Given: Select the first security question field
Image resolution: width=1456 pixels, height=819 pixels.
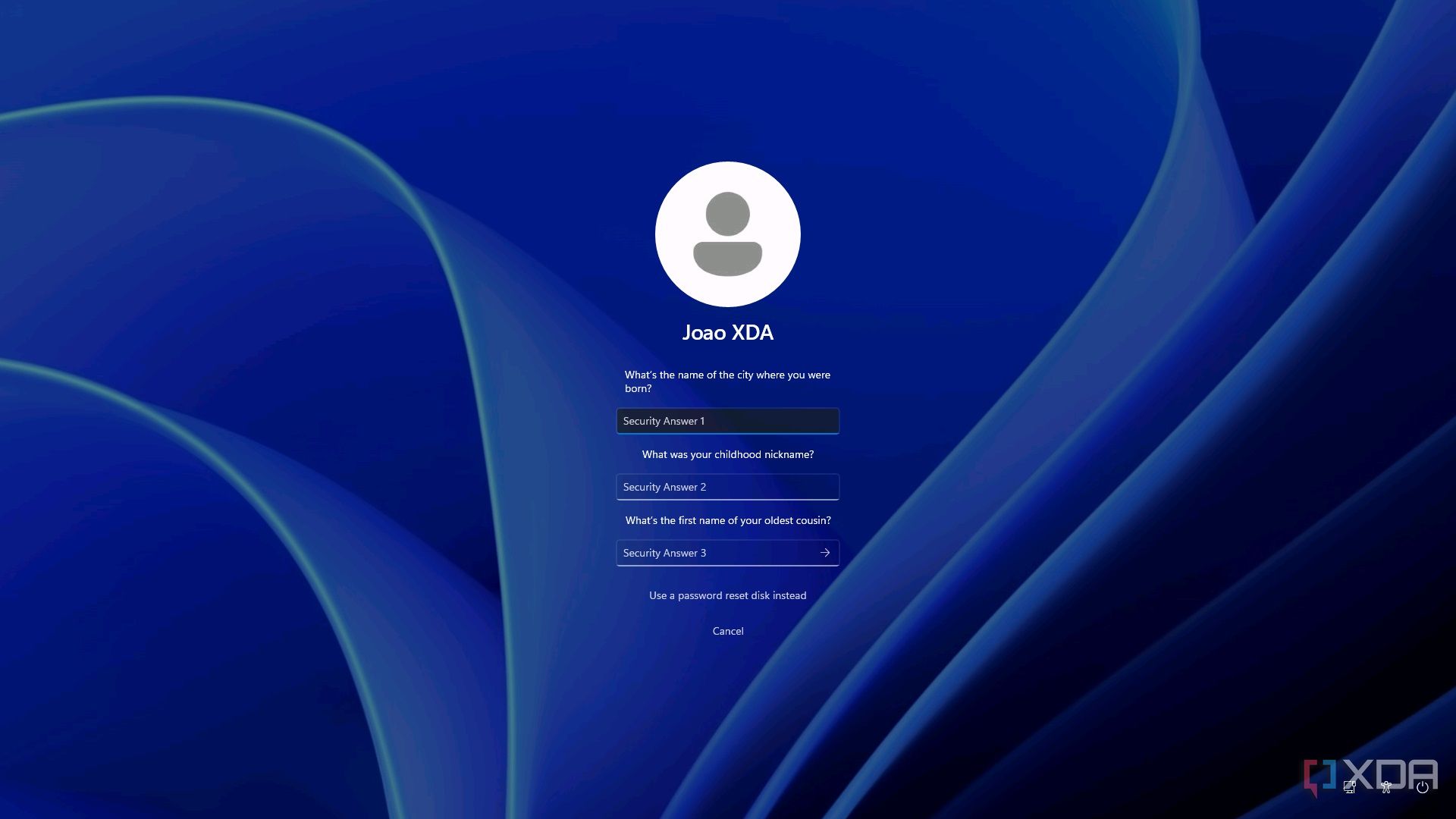Looking at the screenshot, I should (x=728, y=420).
